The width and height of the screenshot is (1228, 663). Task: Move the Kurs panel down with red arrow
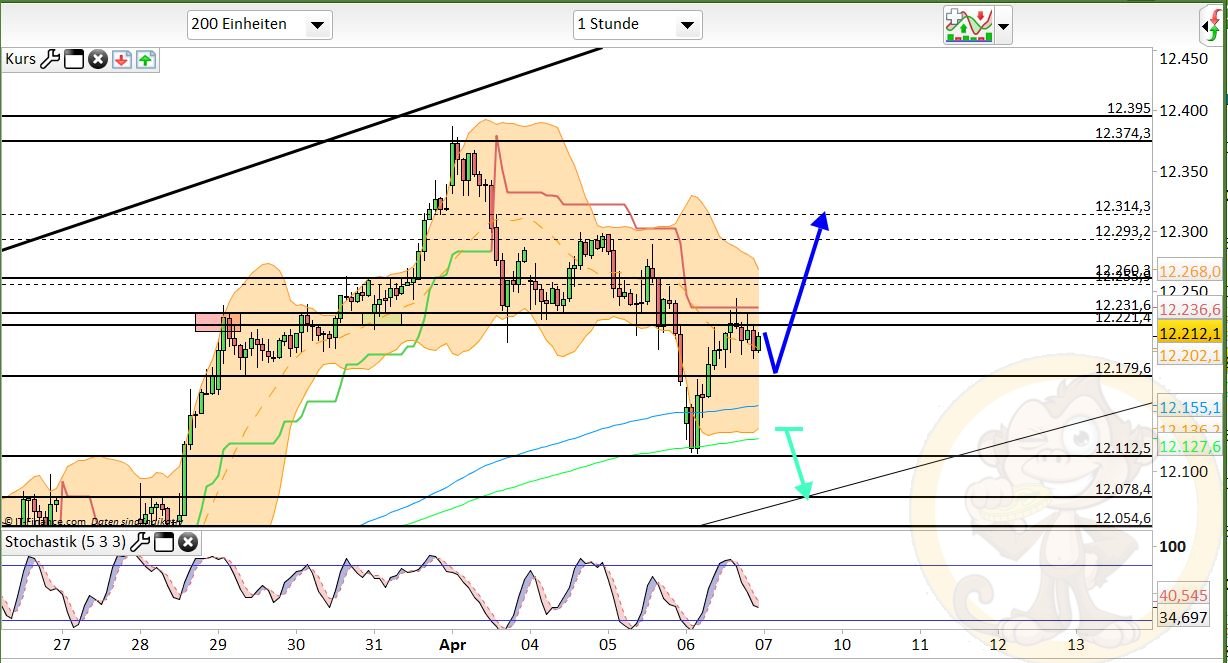click(121, 60)
